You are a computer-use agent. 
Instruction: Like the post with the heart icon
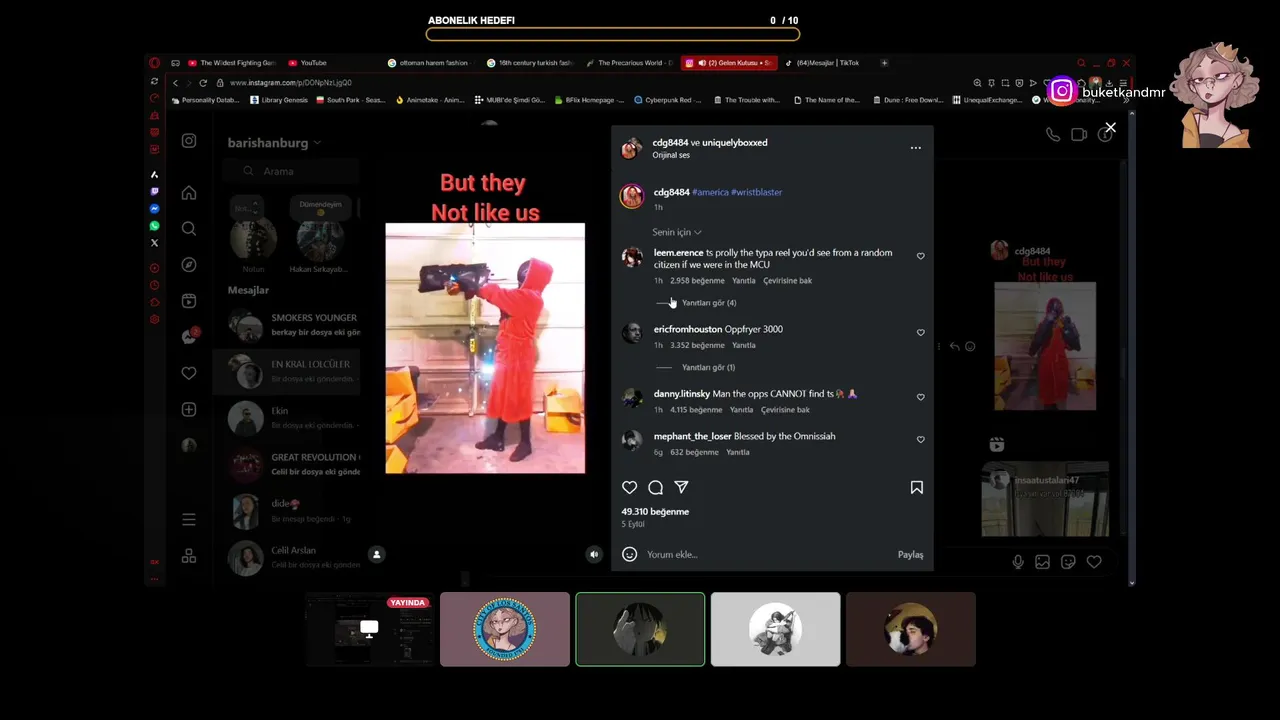(629, 487)
